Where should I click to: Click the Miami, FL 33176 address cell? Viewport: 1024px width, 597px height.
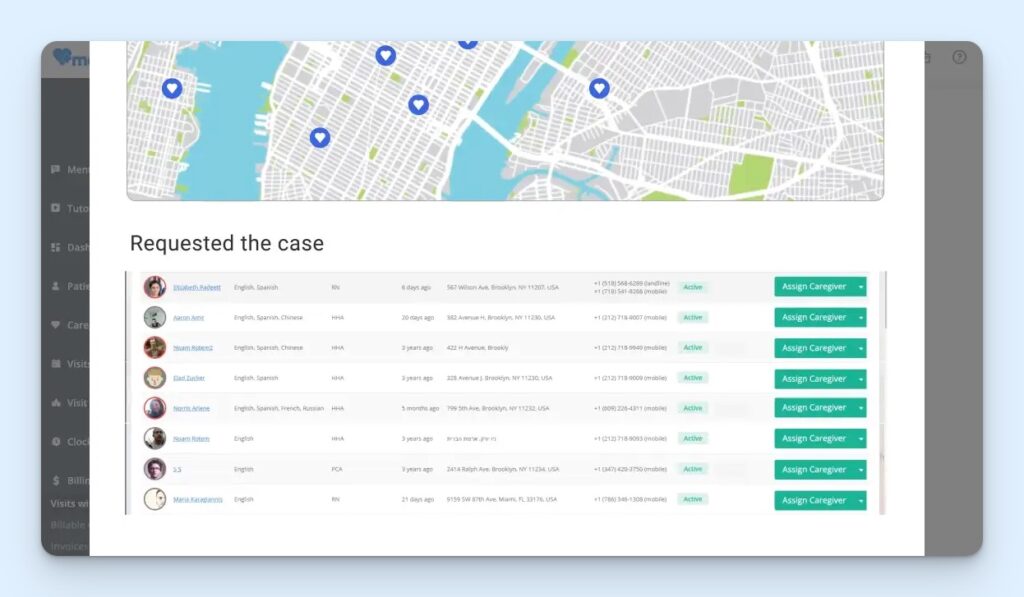(x=502, y=500)
